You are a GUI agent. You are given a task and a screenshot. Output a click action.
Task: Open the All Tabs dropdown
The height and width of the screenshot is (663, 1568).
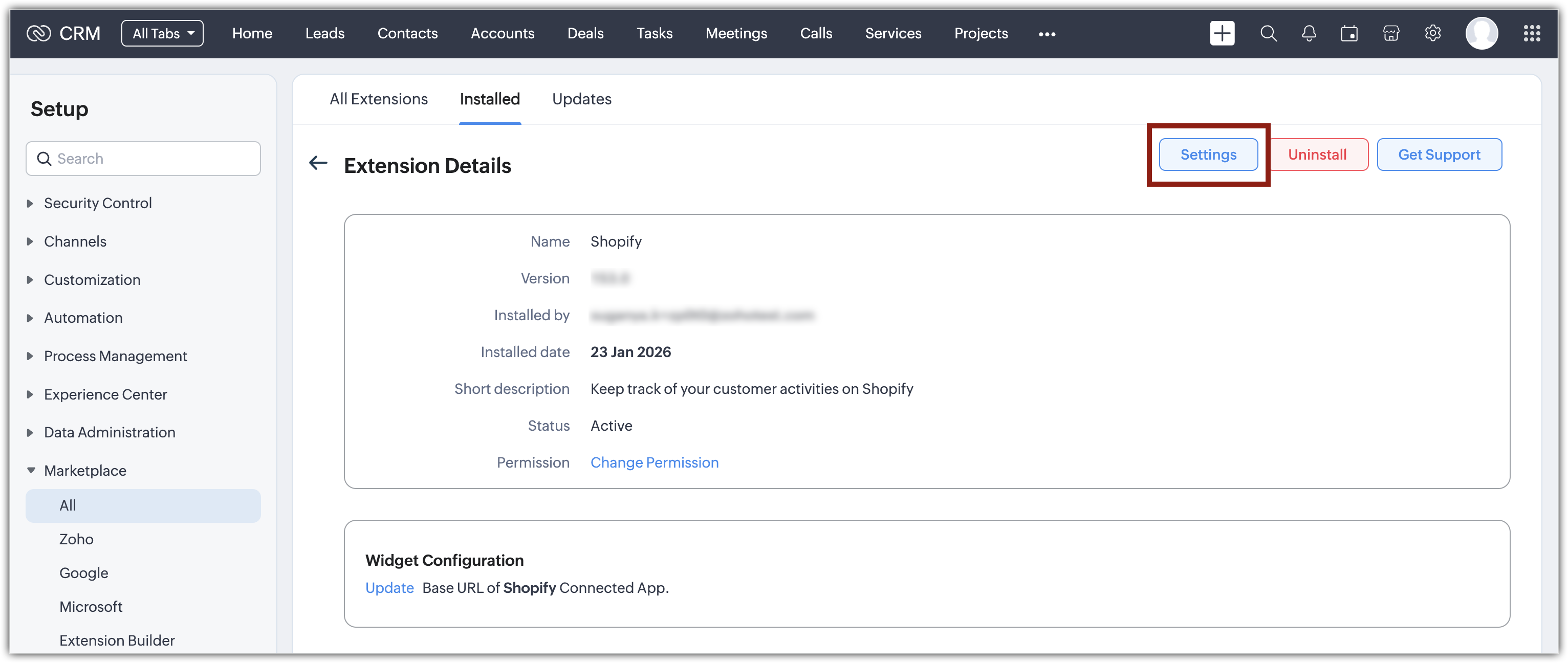(163, 33)
